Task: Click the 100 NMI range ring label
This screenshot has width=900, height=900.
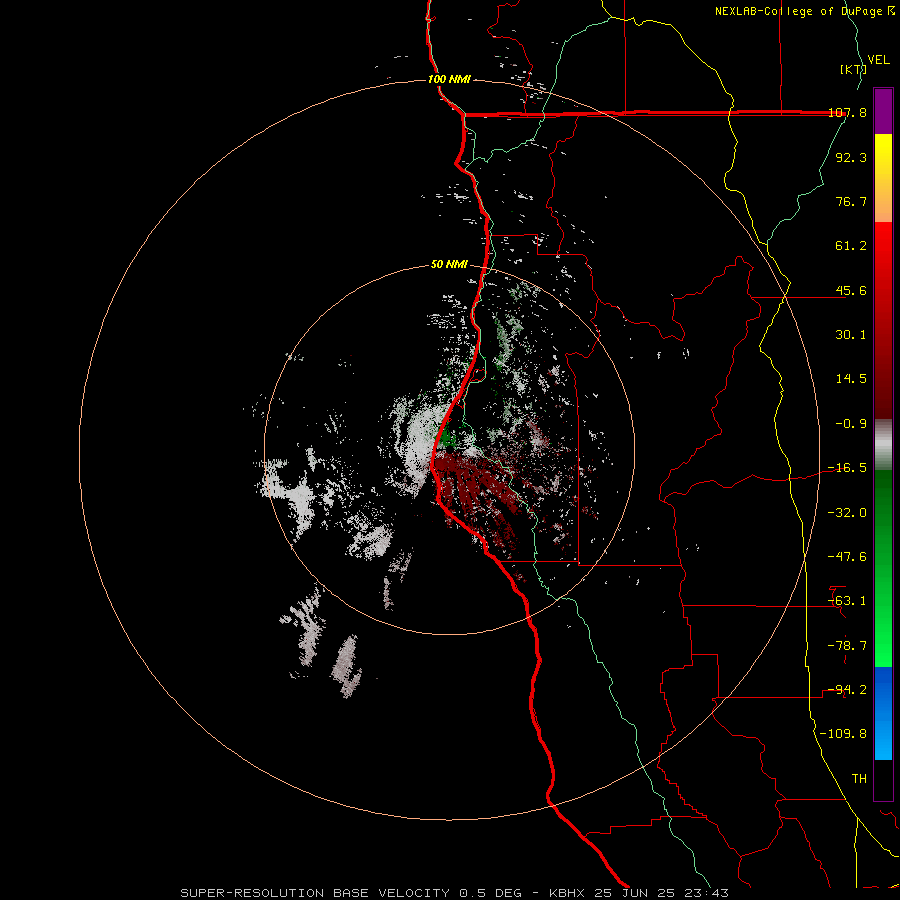Action: tap(449, 79)
